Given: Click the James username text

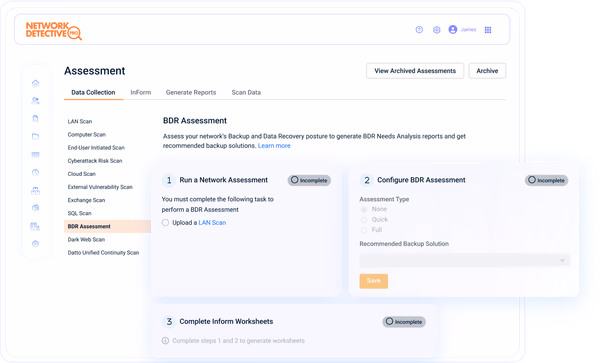Looking at the screenshot, I should tap(468, 29).
